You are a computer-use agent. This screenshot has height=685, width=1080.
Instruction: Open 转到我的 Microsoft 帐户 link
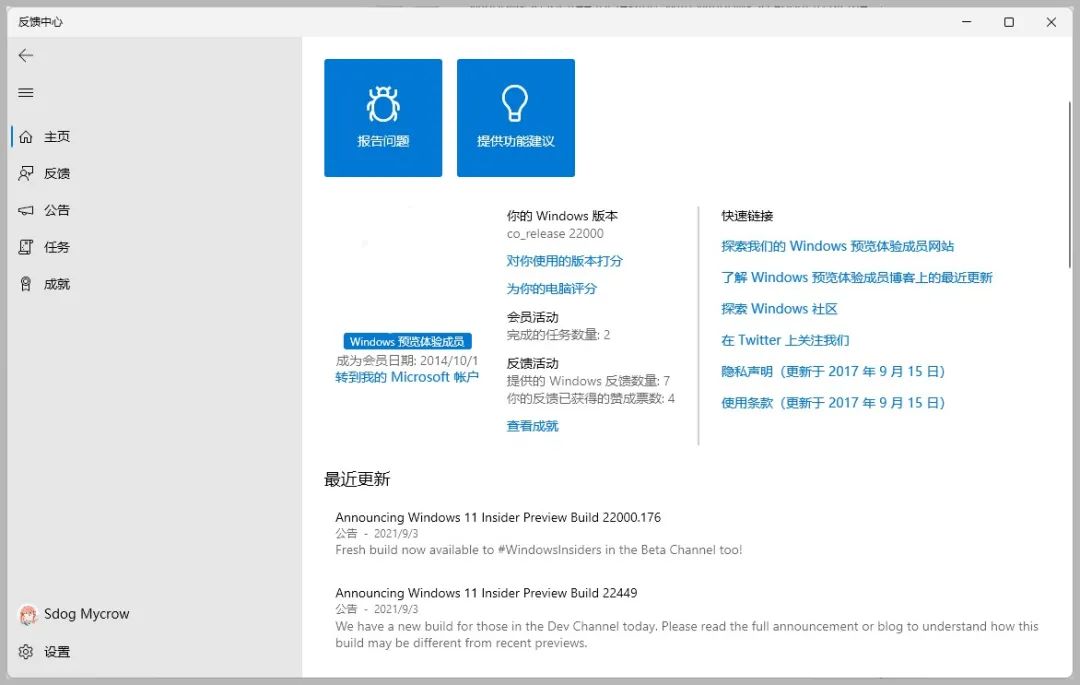pyautogui.click(x=406, y=377)
